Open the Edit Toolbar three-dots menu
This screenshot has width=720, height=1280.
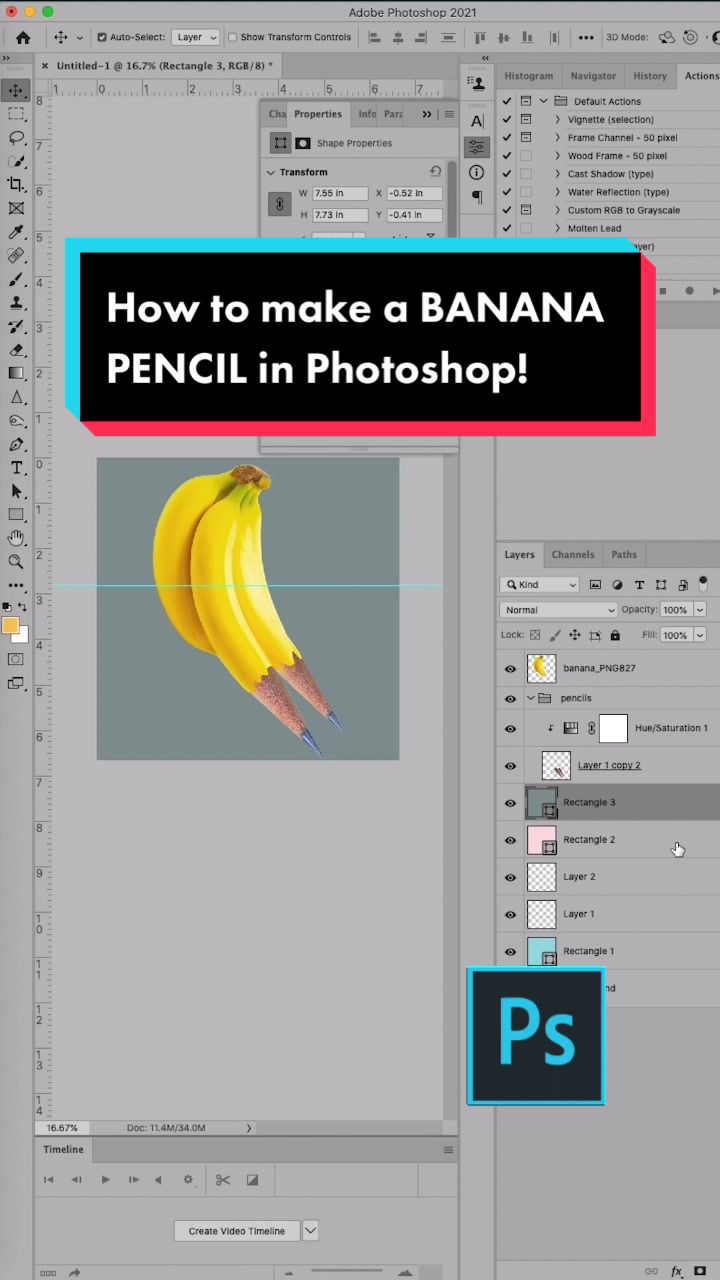click(x=16, y=586)
